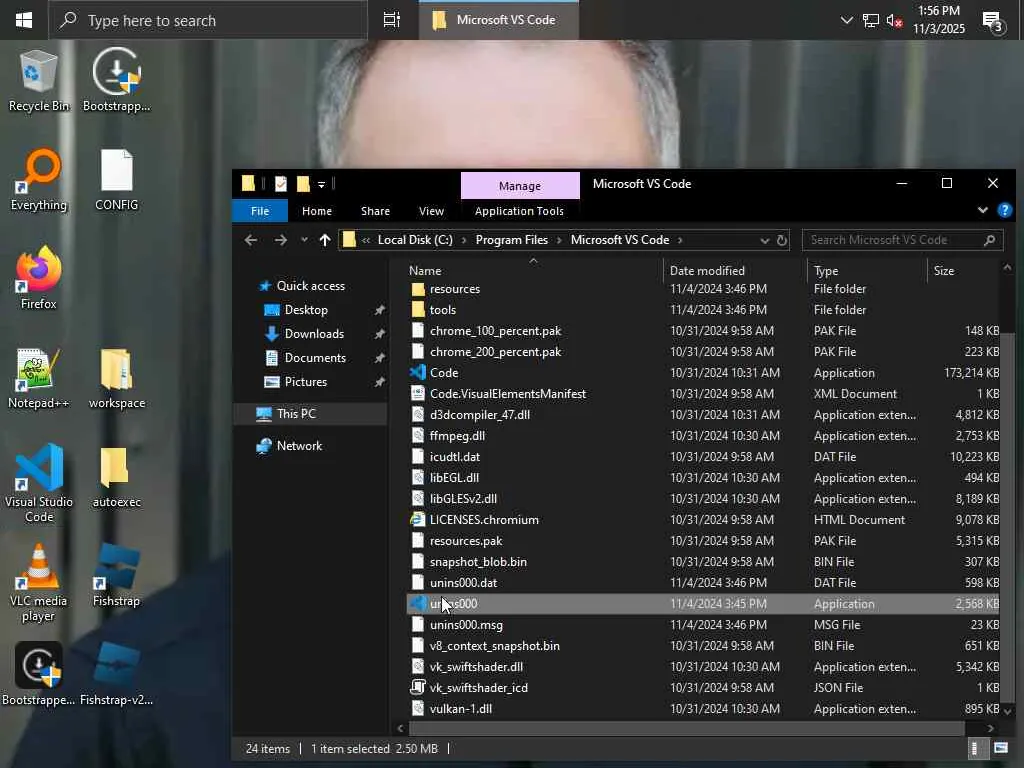
Task: Select the Fishstrap-v2 desktop icon
Action: [x=116, y=674]
